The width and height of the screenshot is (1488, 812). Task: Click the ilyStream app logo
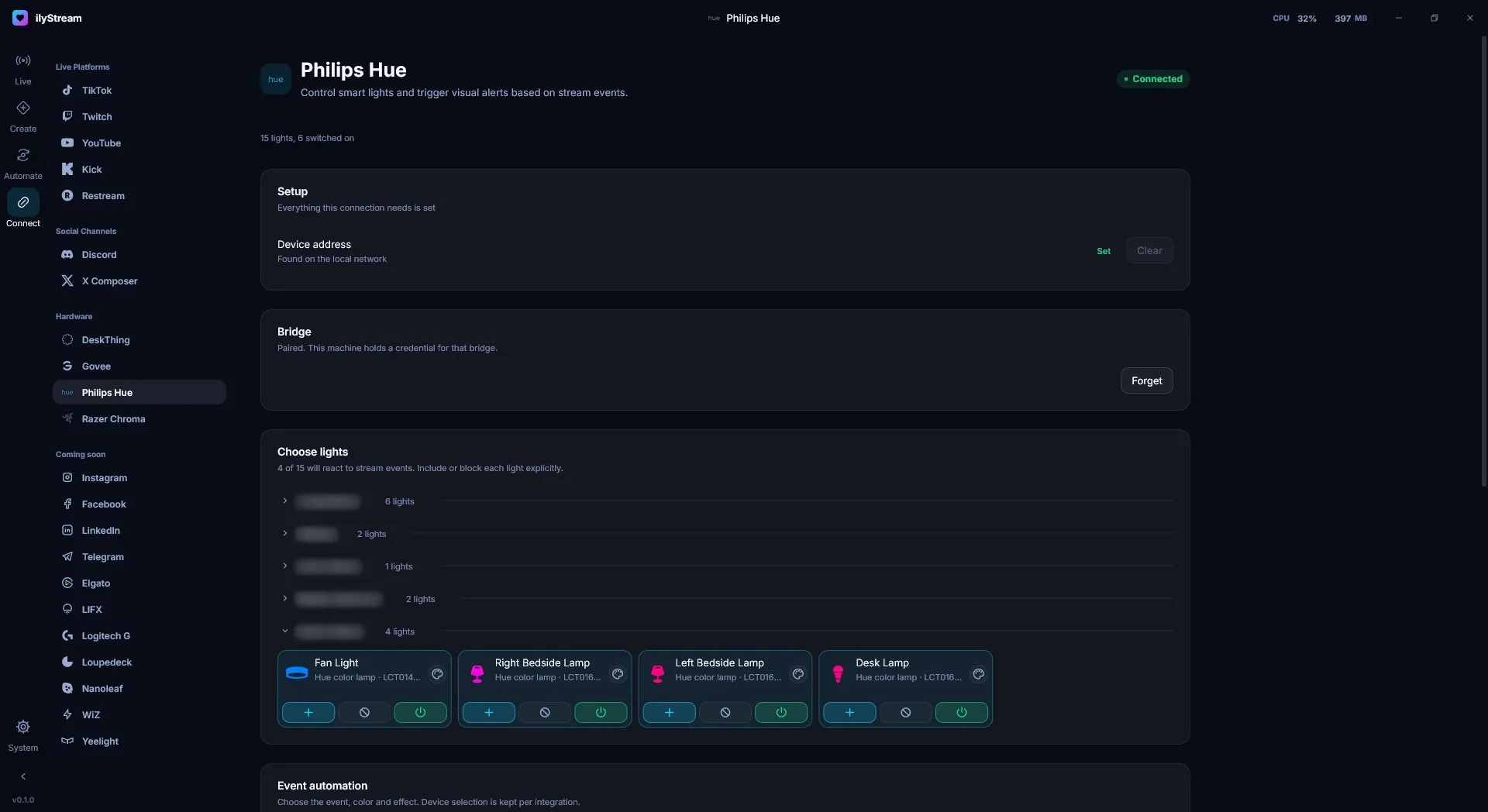pos(20,18)
